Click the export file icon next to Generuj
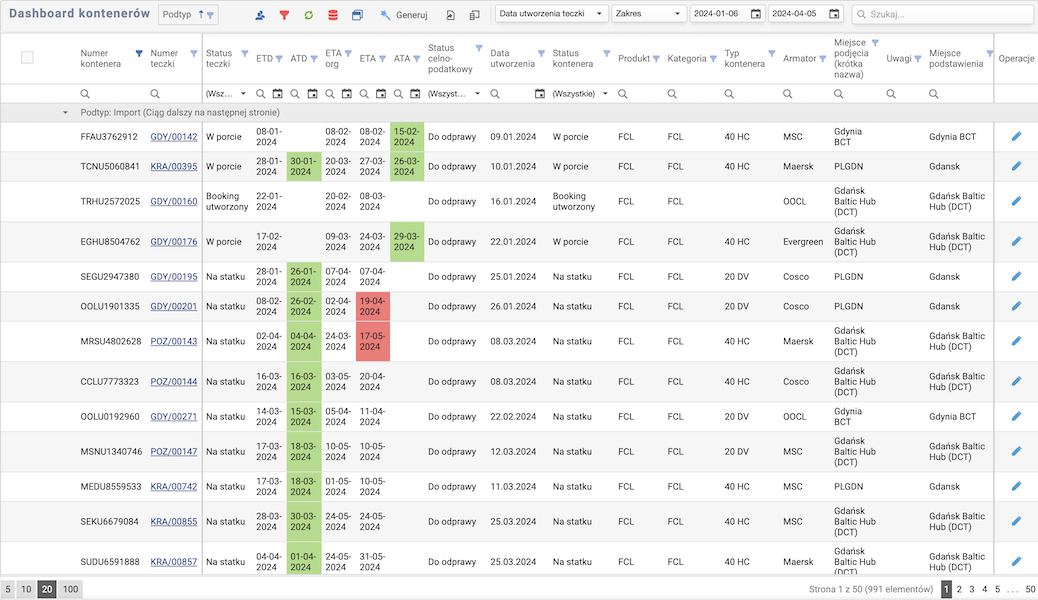The height and width of the screenshot is (600, 1038). (451, 15)
